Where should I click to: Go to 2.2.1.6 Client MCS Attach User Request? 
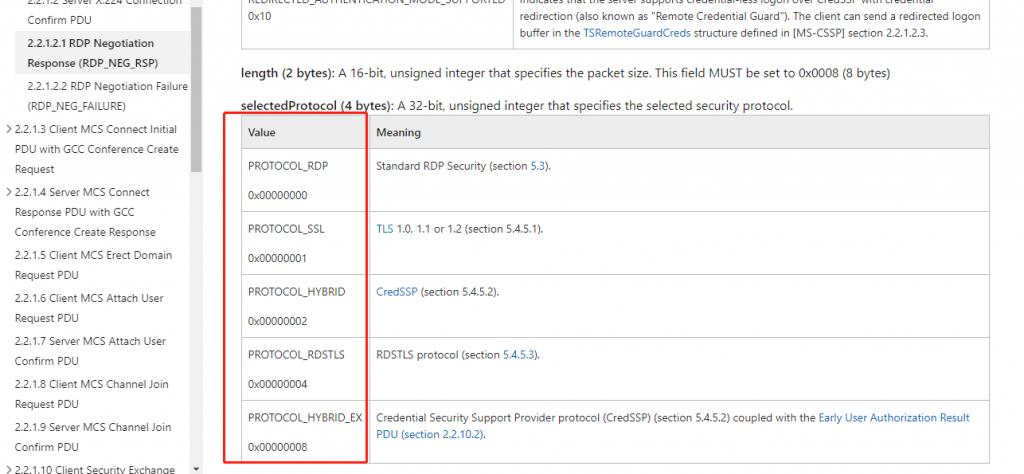tap(88, 308)
